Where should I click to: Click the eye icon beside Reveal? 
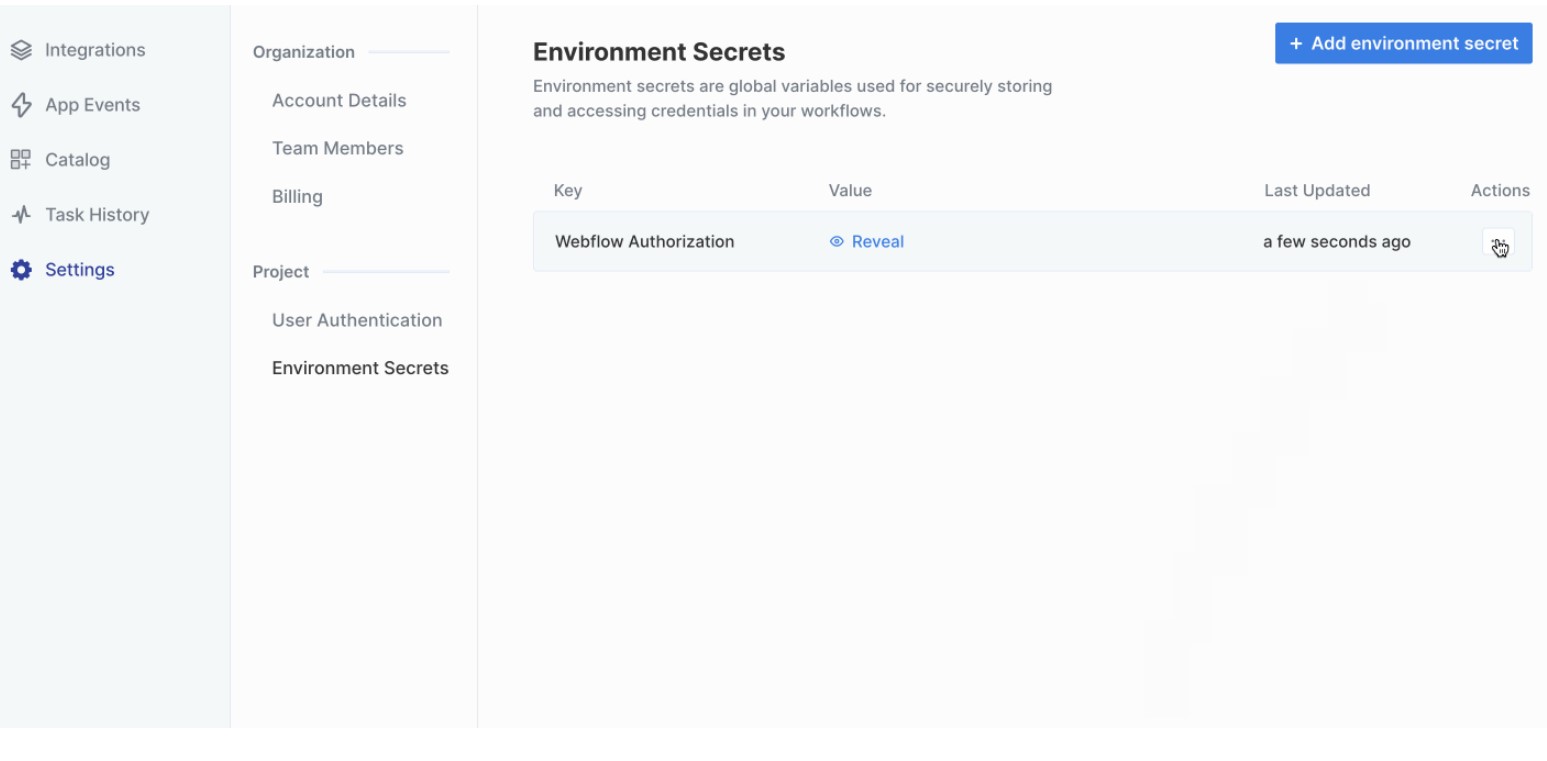tap(837, 242)
